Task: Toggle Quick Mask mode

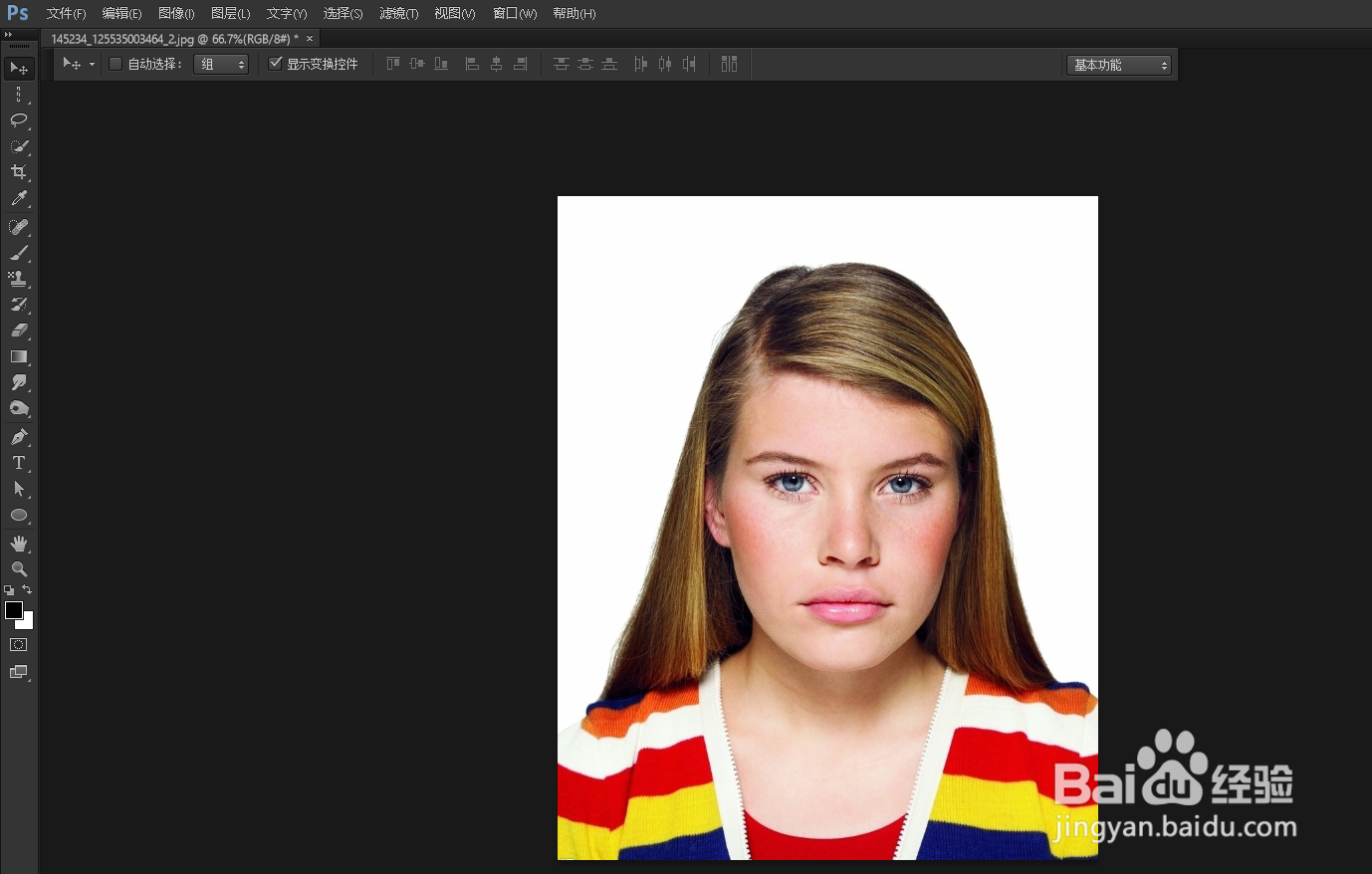Action: pos(19,644)
